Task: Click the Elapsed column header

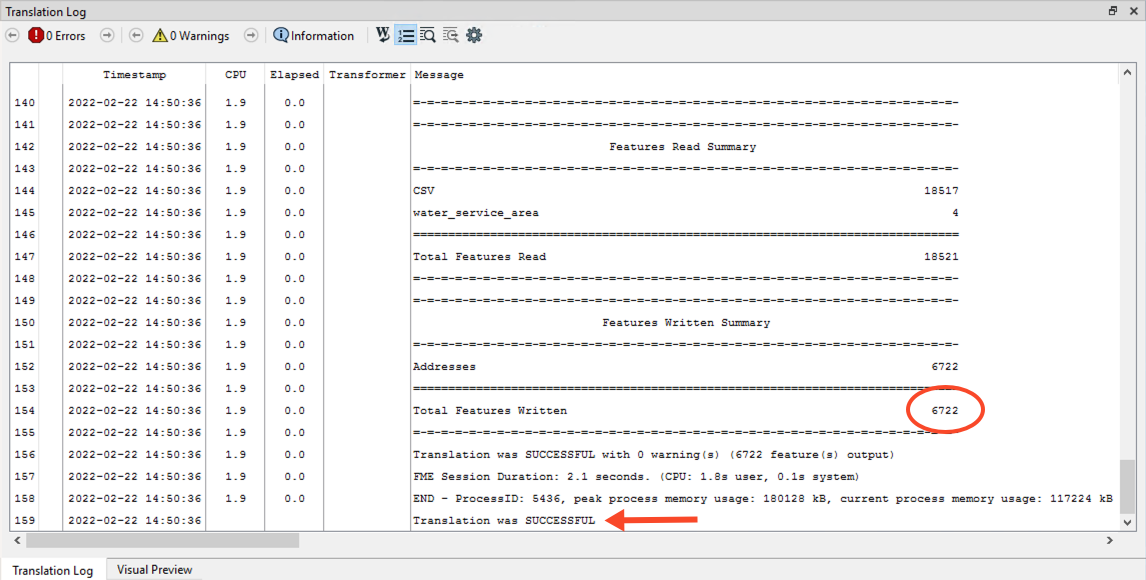Action: click(x=294, y=75)
